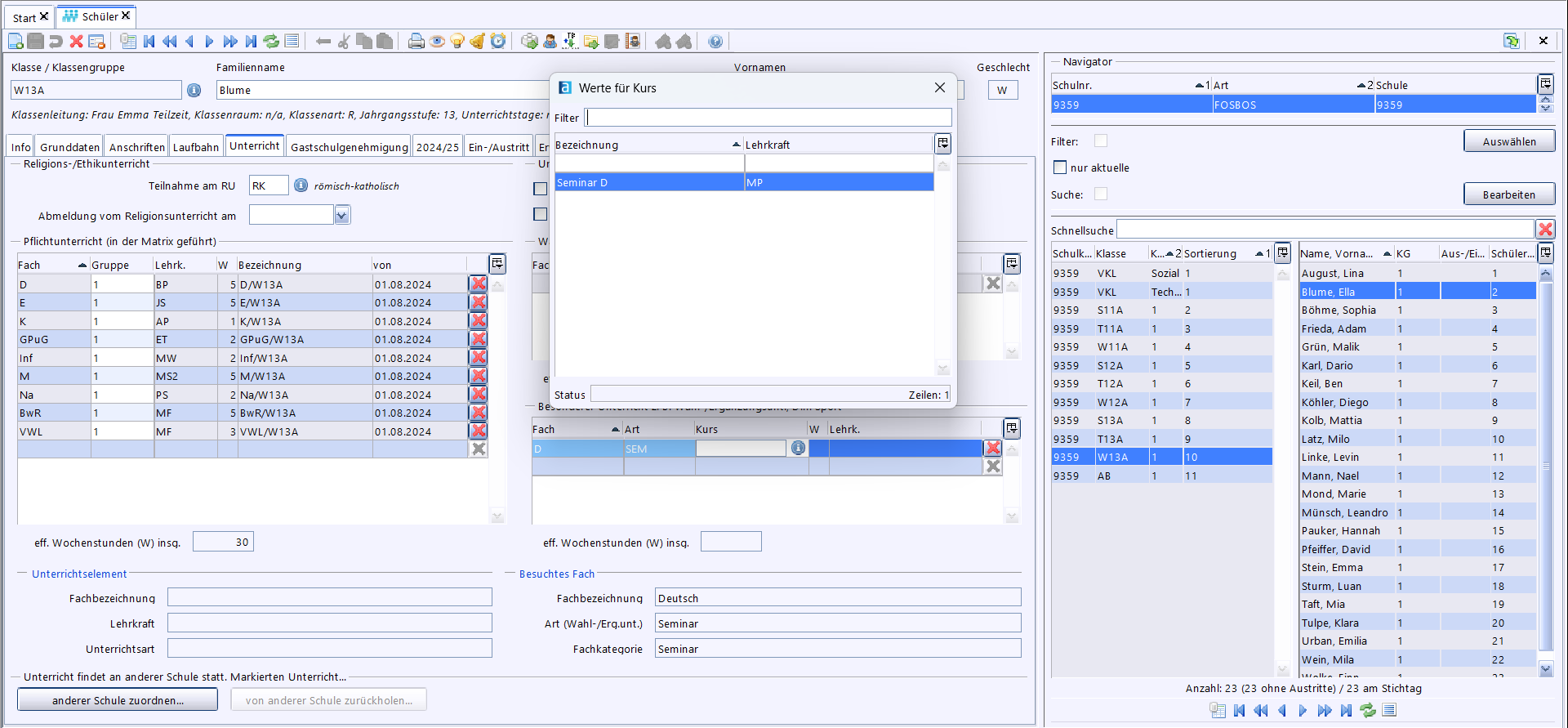Sort Pflichtunterricht table by Fach column
Viewport: 1568px width, 728px height.
(53, 265)
